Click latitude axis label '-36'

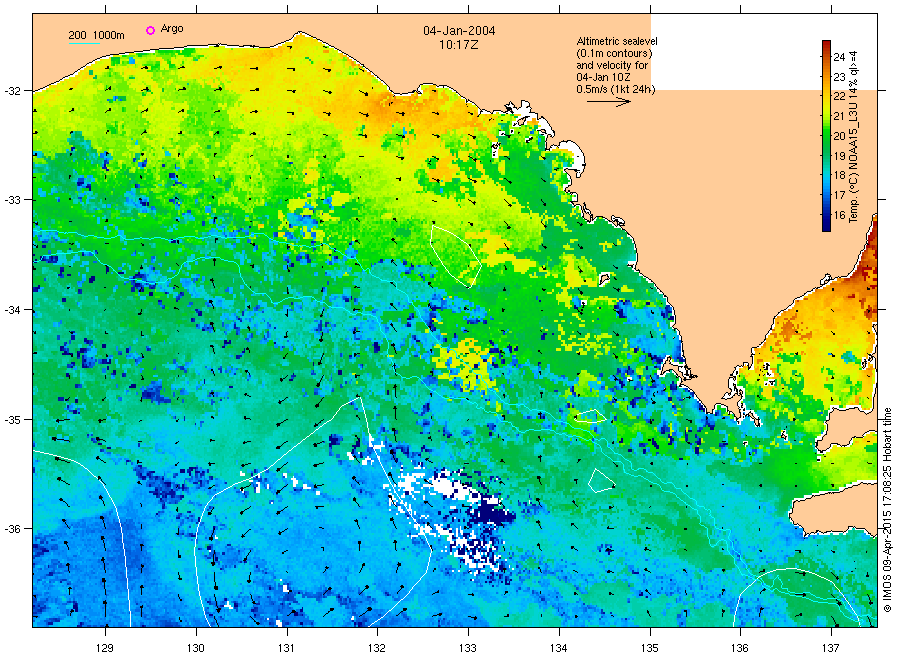12,529
